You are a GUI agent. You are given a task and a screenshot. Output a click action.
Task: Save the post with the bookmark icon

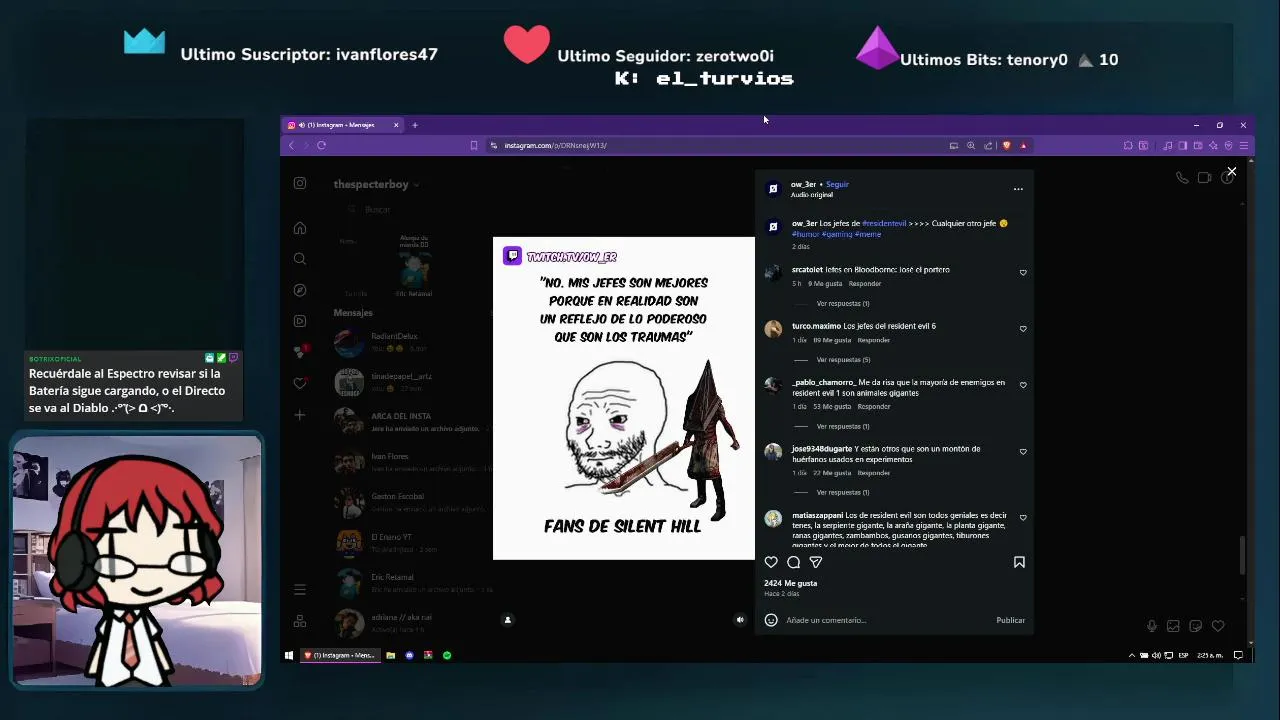click(1019, 562)
